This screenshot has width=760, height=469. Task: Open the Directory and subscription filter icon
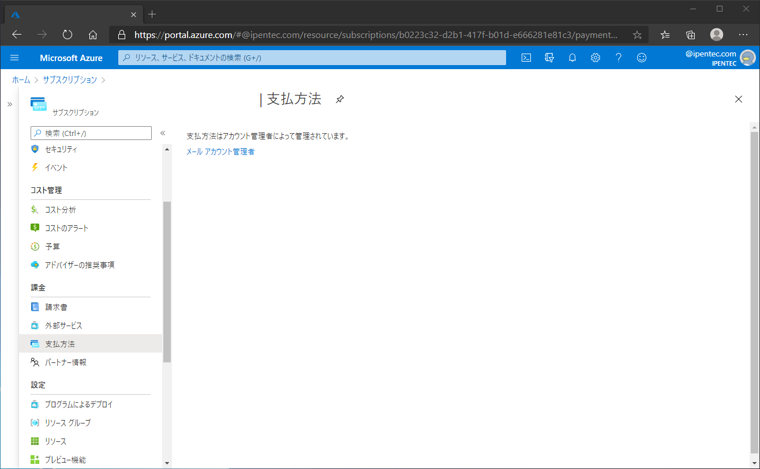tap(549, 58)
